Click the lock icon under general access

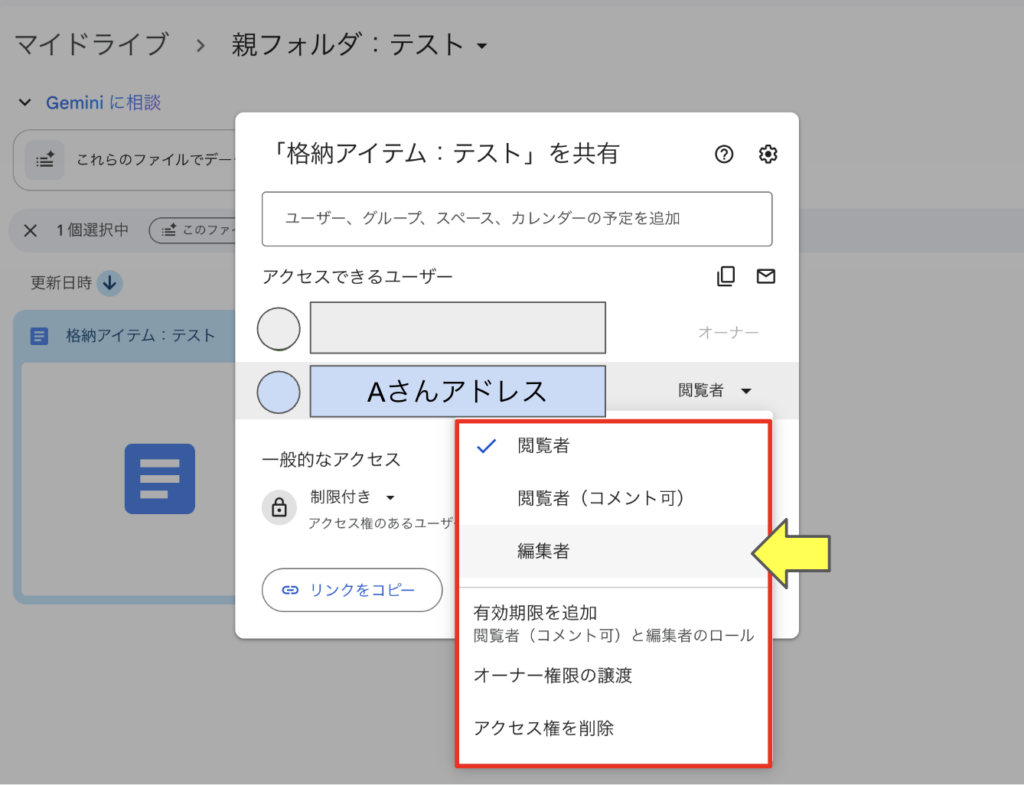click(x=279, y=507)
